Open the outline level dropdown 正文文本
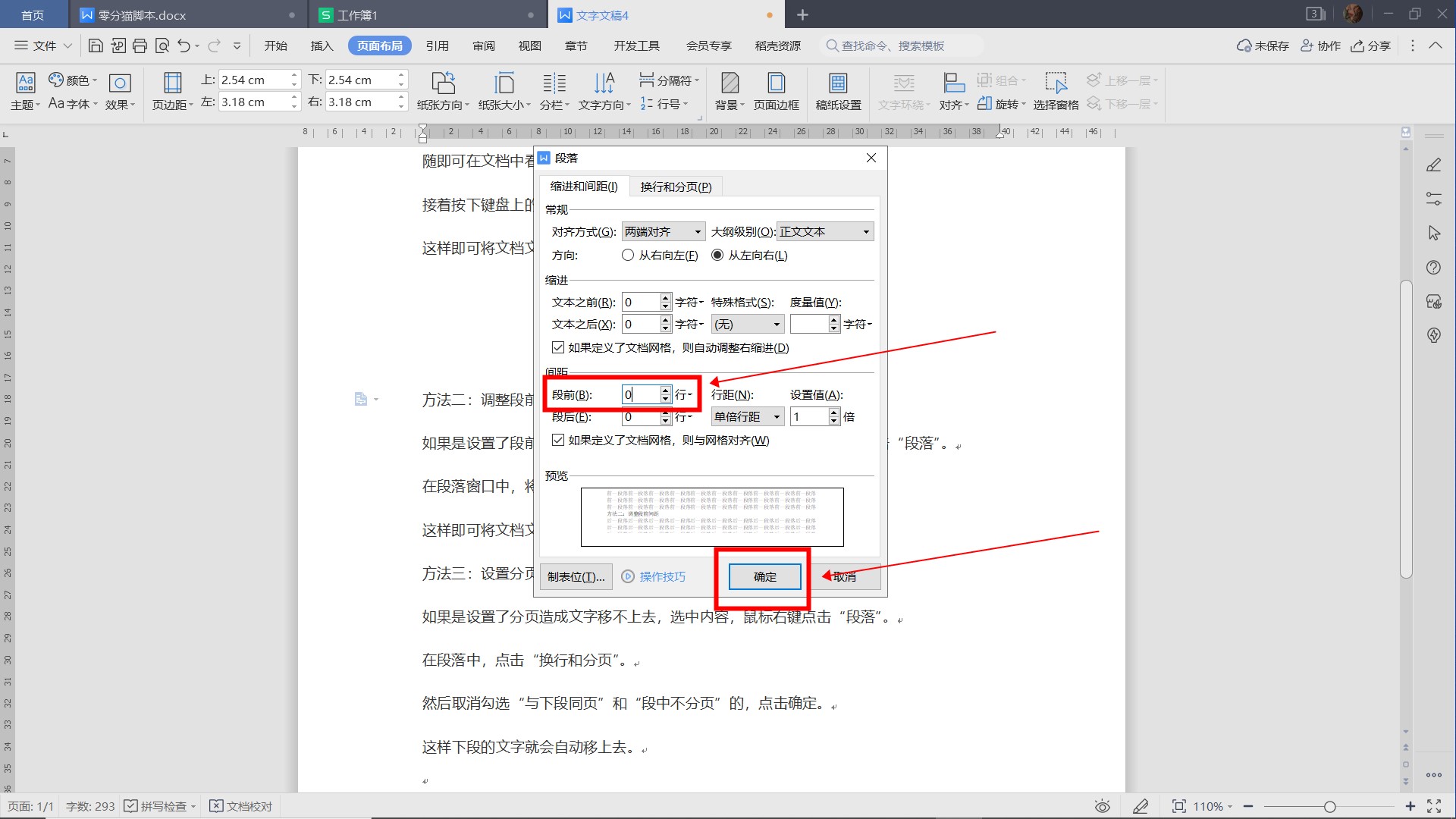1456x819 pixels. coord(824,232)
